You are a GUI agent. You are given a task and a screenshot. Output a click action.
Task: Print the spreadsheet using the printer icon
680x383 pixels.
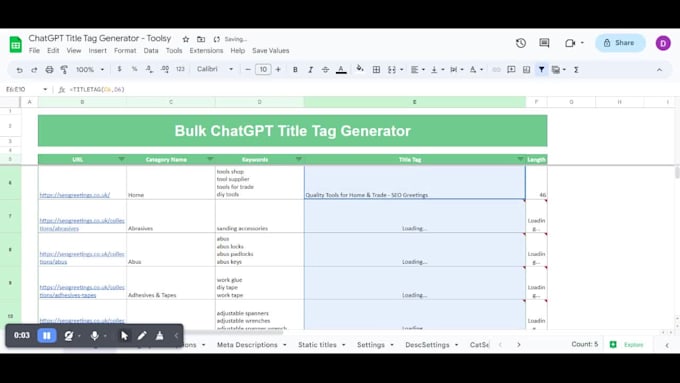click(x=49, y=69)
